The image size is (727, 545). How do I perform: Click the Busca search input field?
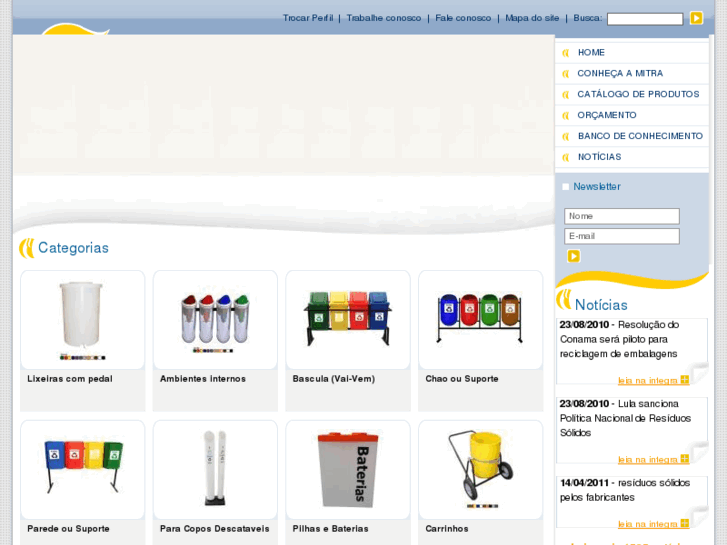(645, 19)
